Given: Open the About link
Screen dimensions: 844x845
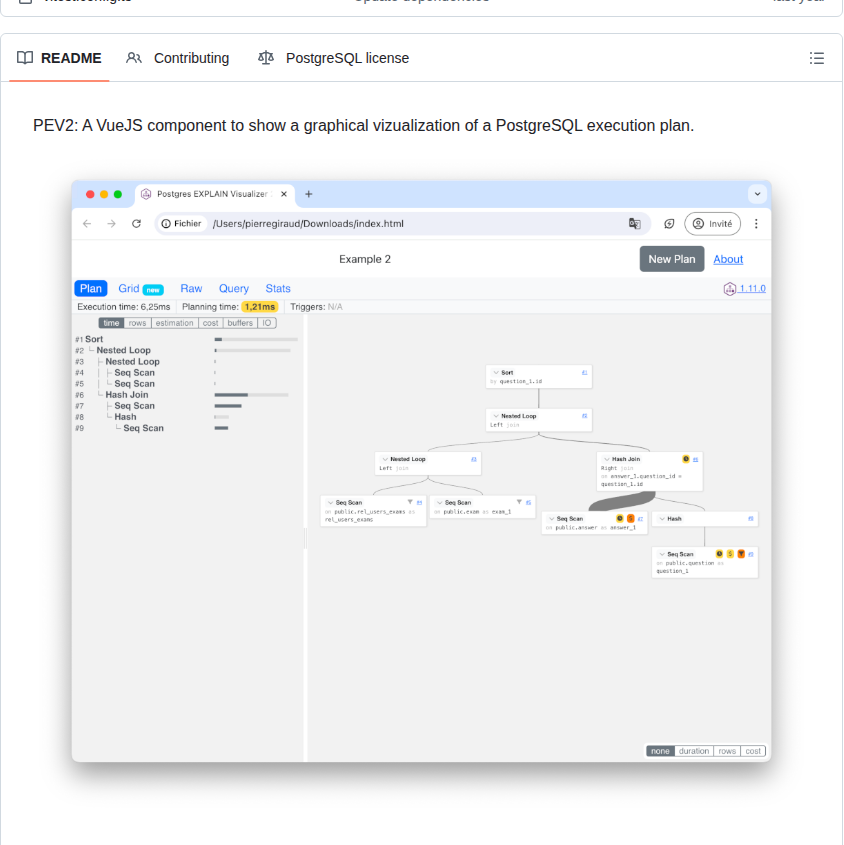Looking at the screenshot, I should click(x=728, y=259).
